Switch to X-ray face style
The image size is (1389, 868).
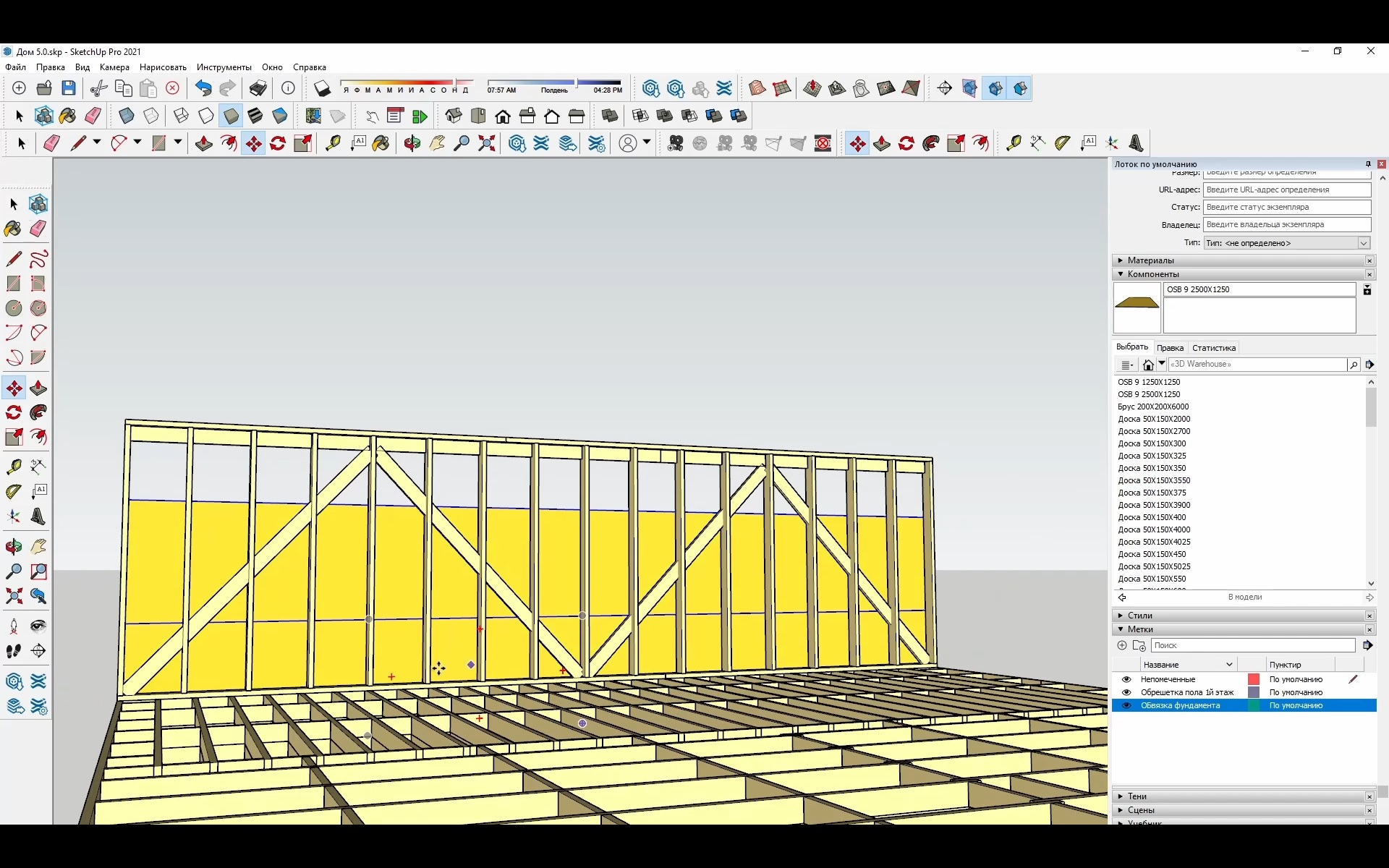click(127, 116)
